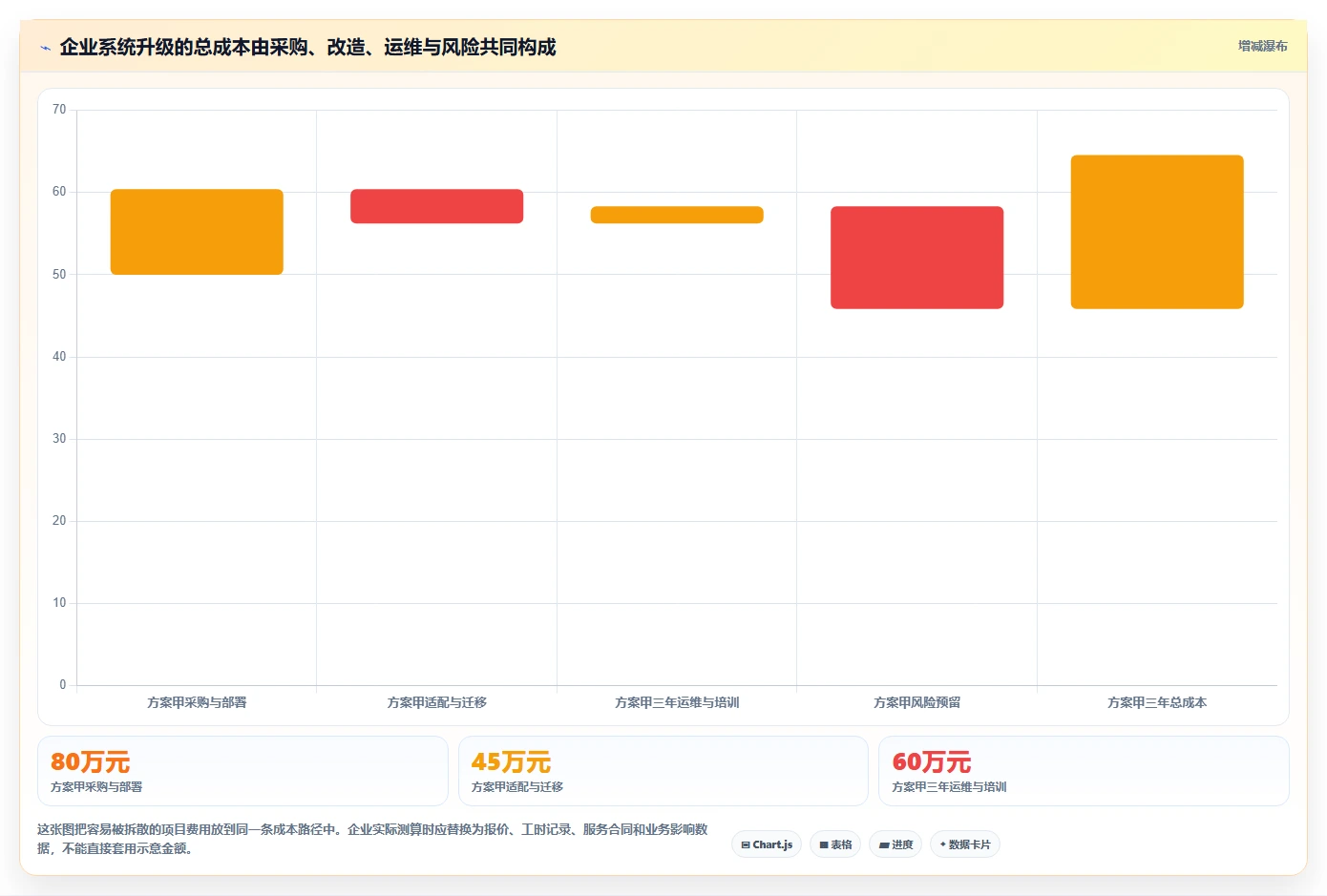The width and height of the screenshot is (1327, 896).
Task: Click the red 方案甲适配与迁移 bar
Action: coord(436,206)
